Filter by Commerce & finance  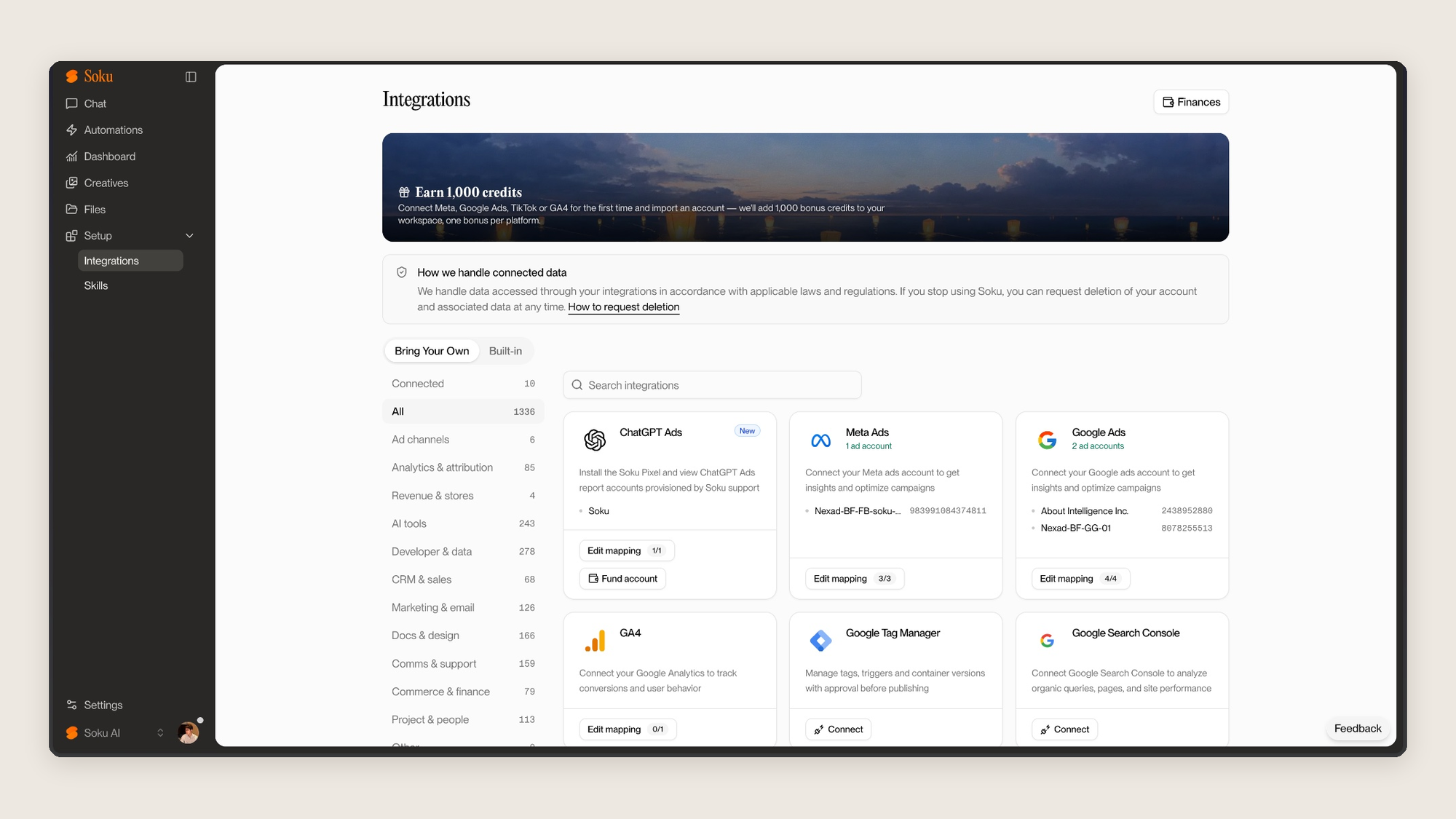pyautogui.click(x=463, y=692)
